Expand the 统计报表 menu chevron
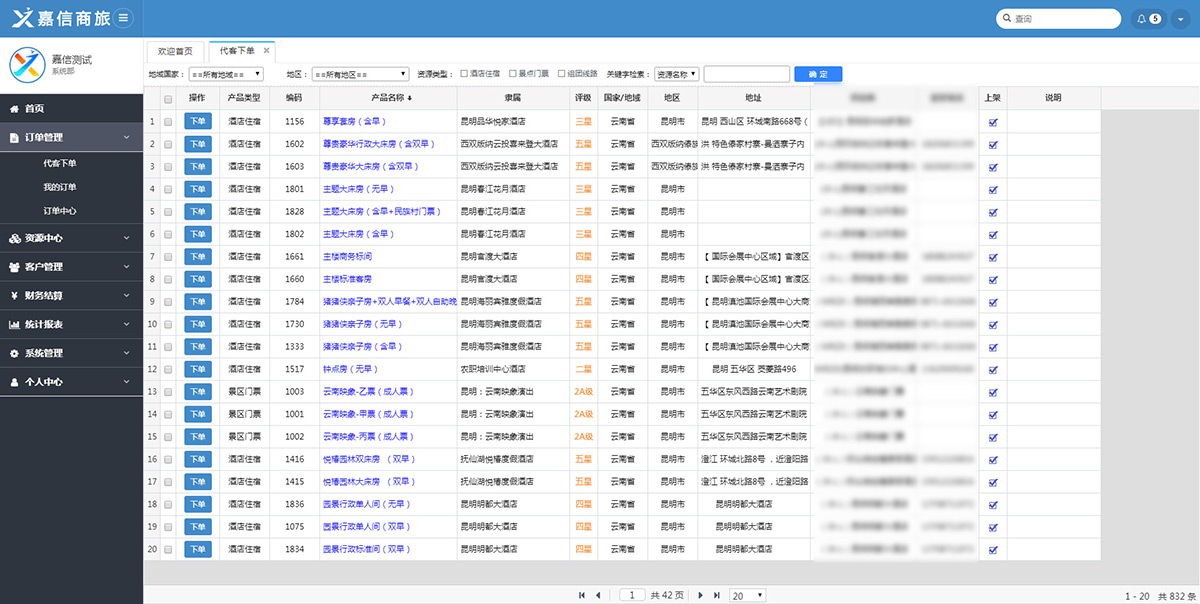The image size is (1200, 604). click(126, 324)
